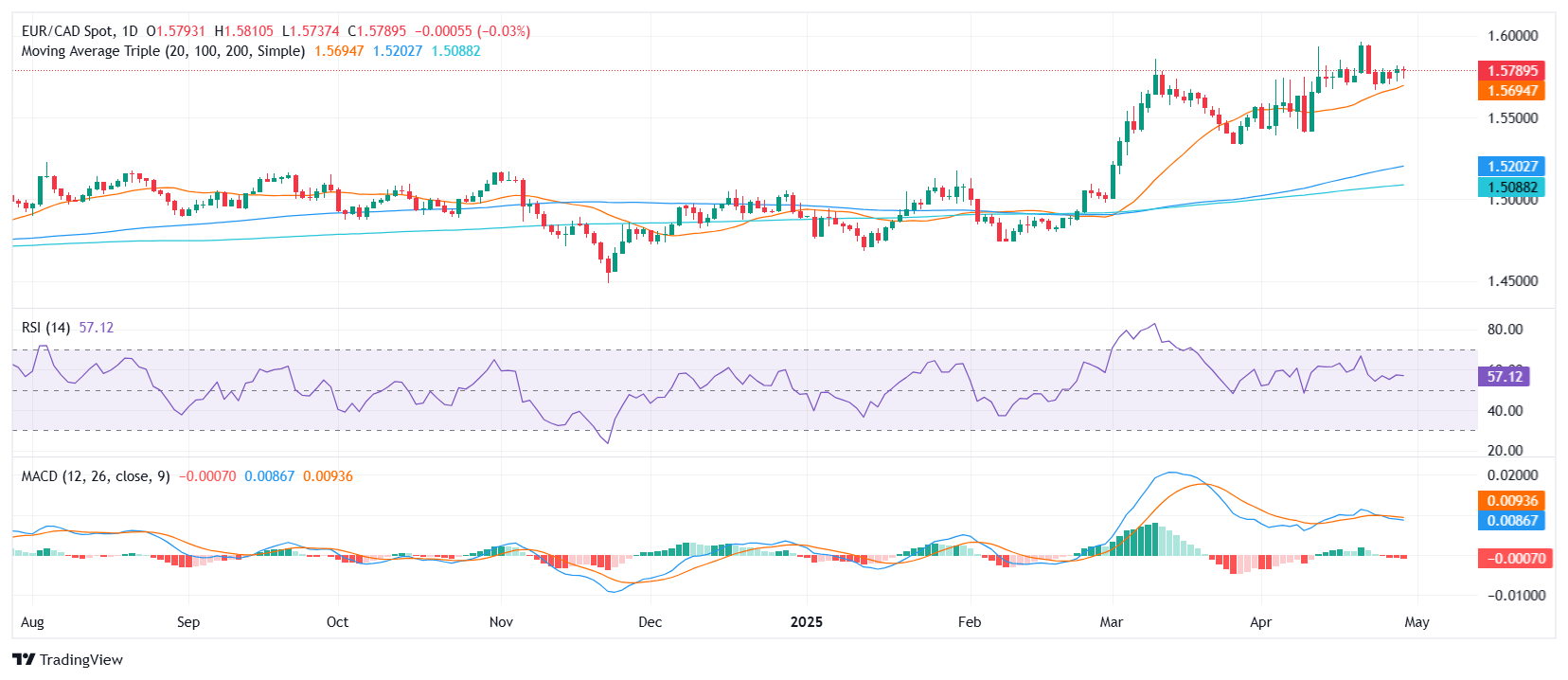Click the Mar label on time axis

point(1111,622)
